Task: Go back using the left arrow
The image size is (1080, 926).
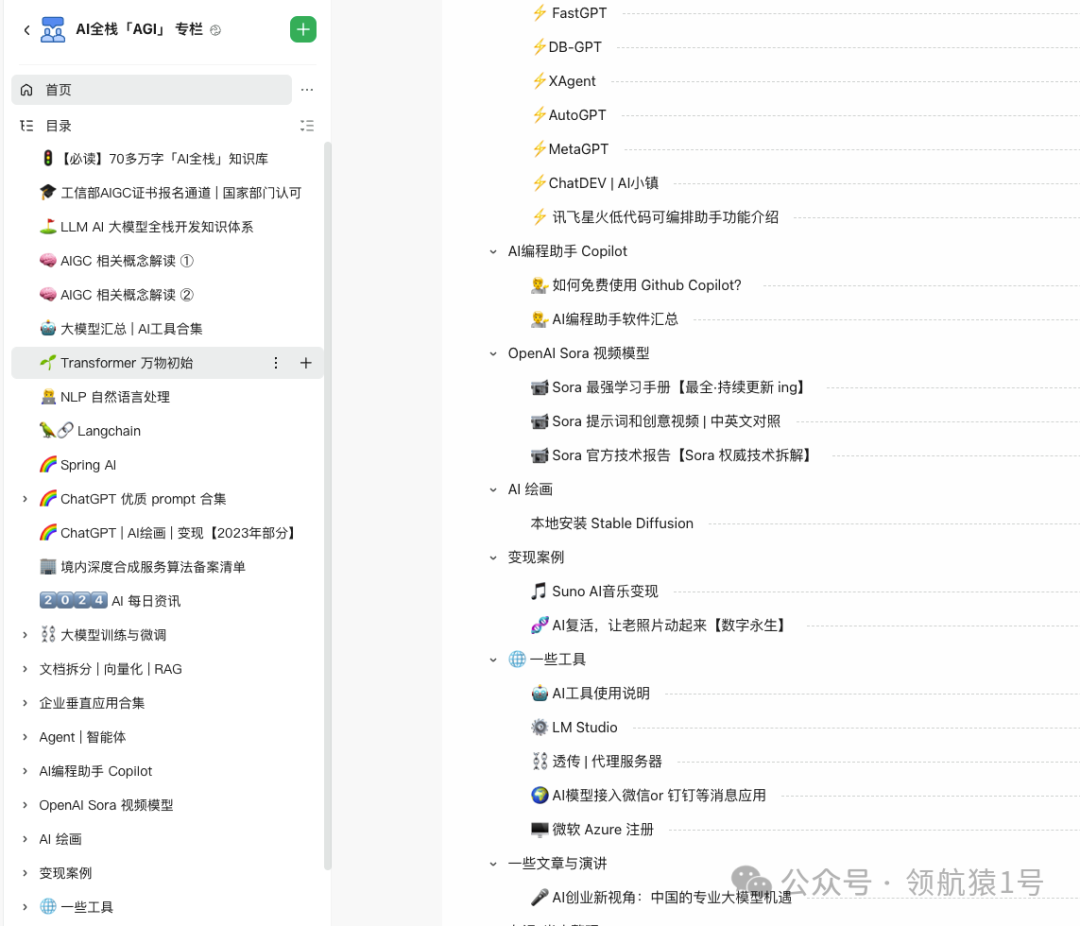Action: (x=27, y=30)
